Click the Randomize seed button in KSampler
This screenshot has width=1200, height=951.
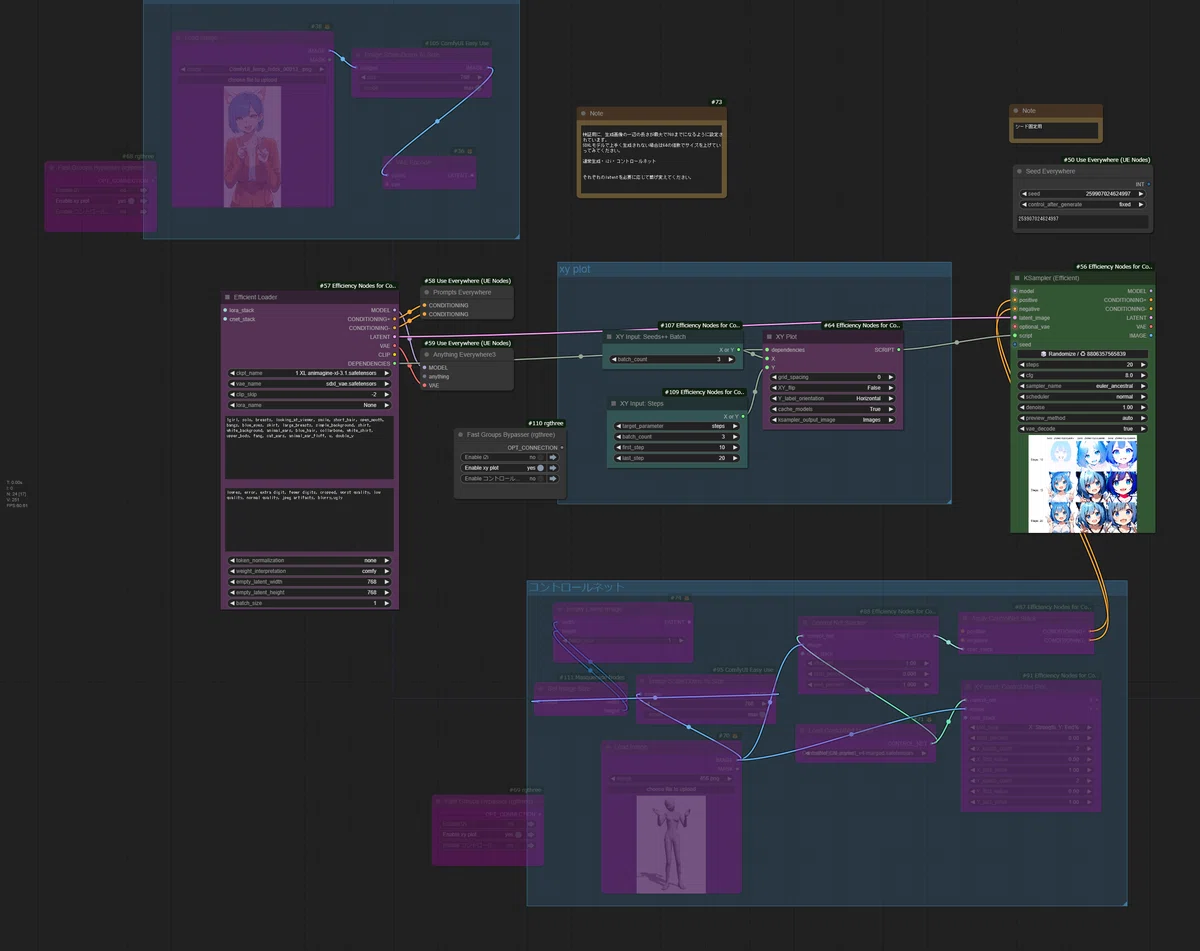(1082, 354)
